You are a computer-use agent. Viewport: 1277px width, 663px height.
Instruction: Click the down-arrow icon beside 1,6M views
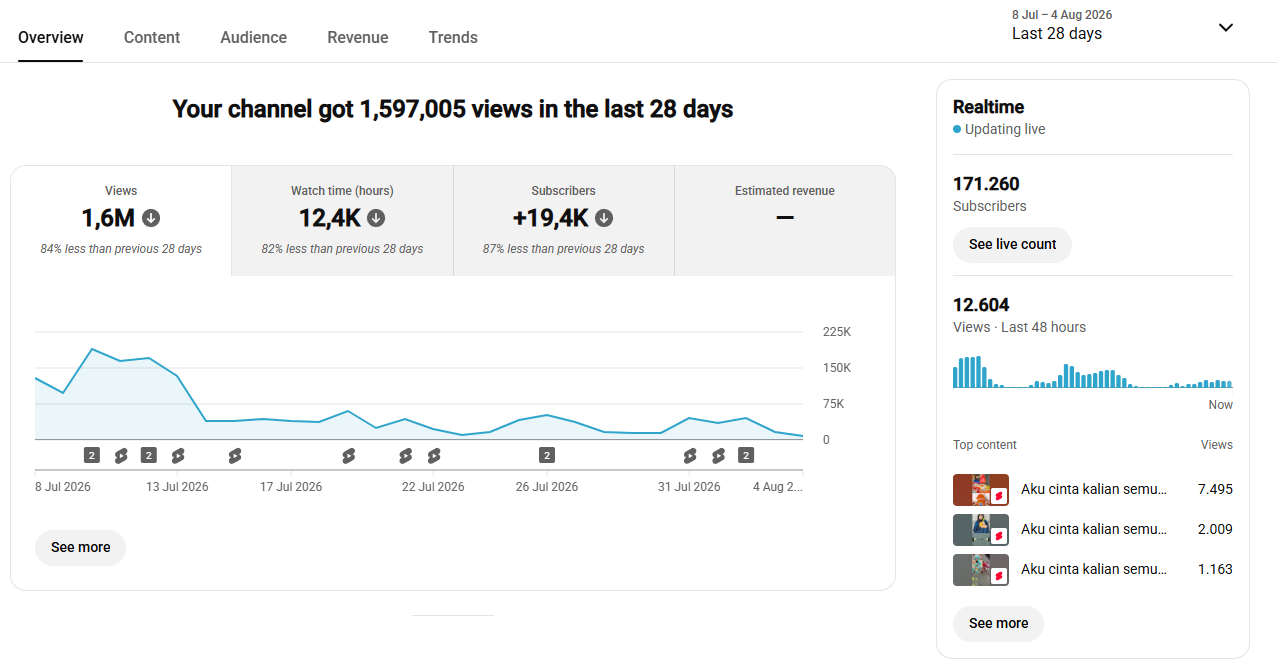[x=151, y=218]
